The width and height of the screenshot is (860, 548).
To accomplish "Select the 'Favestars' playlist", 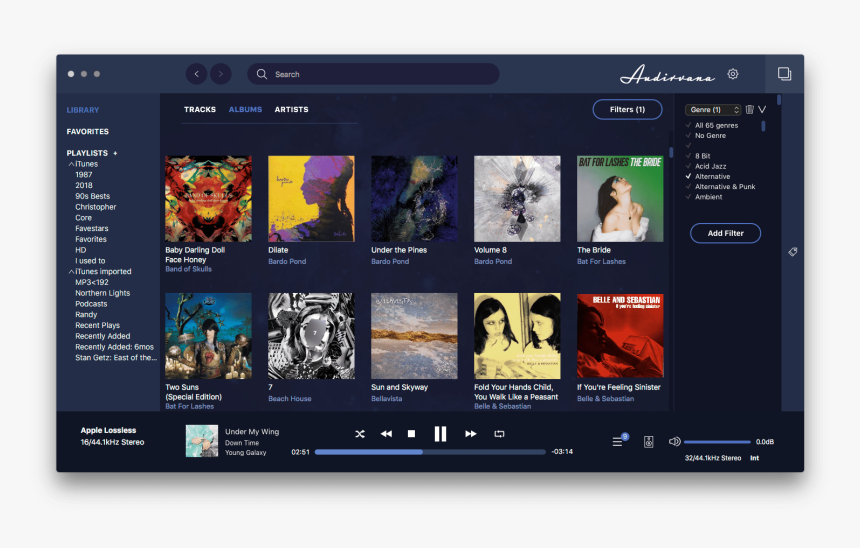I will [x=92, y=229].
